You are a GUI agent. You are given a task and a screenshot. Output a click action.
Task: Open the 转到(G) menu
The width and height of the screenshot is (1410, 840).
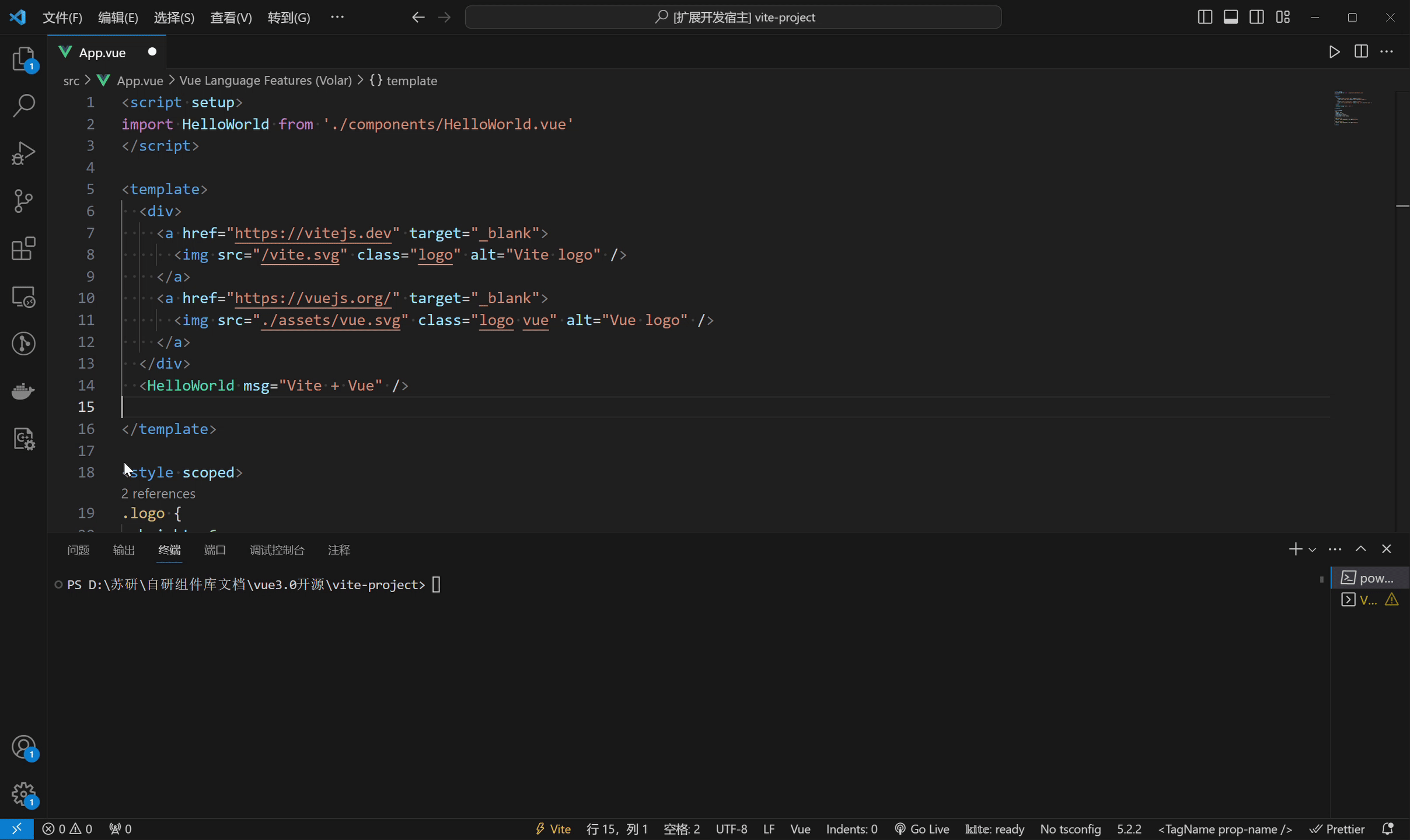[289, 17]
